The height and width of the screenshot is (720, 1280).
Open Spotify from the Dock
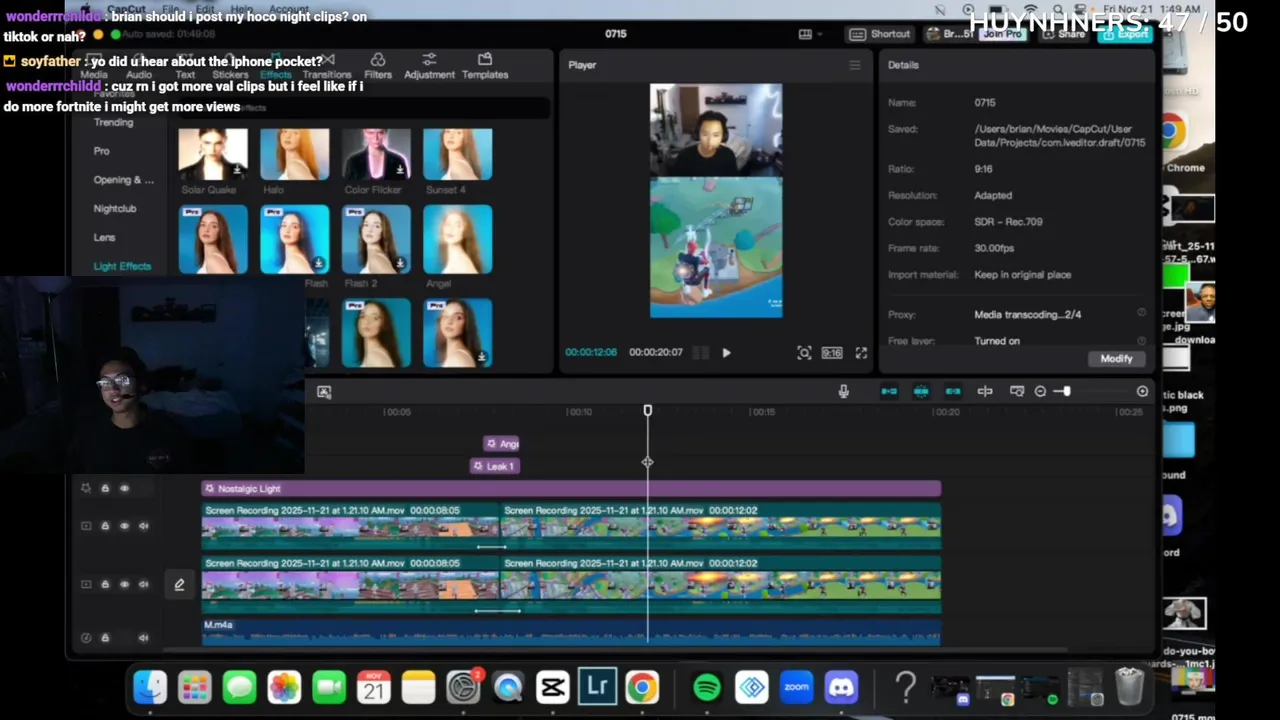(707, 687)
